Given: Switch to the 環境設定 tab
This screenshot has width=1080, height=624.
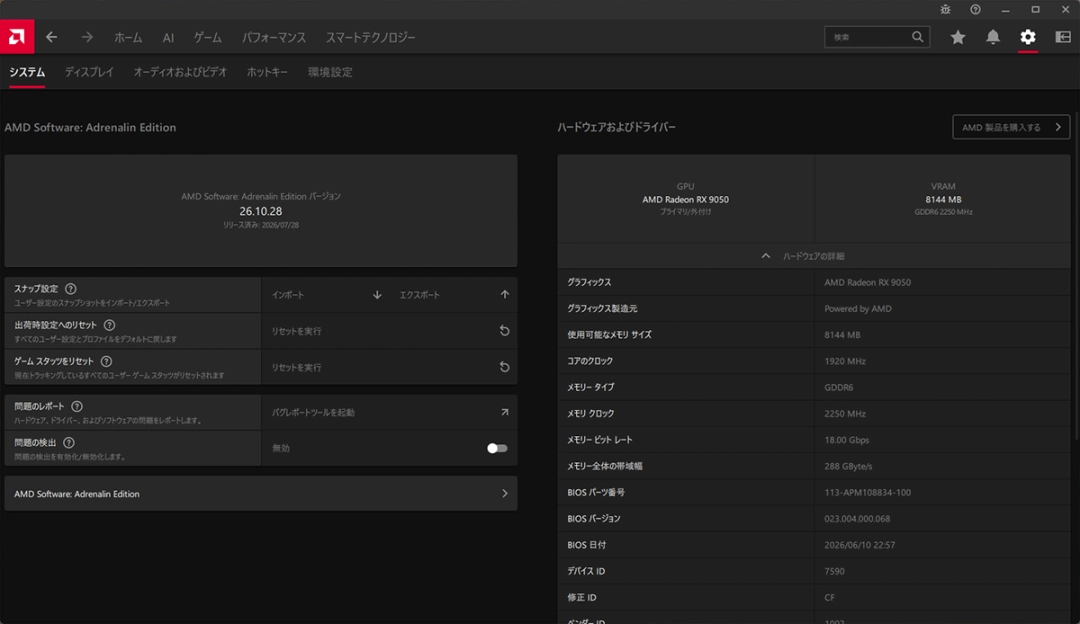Looking at the screenshot, I should 330,72.
